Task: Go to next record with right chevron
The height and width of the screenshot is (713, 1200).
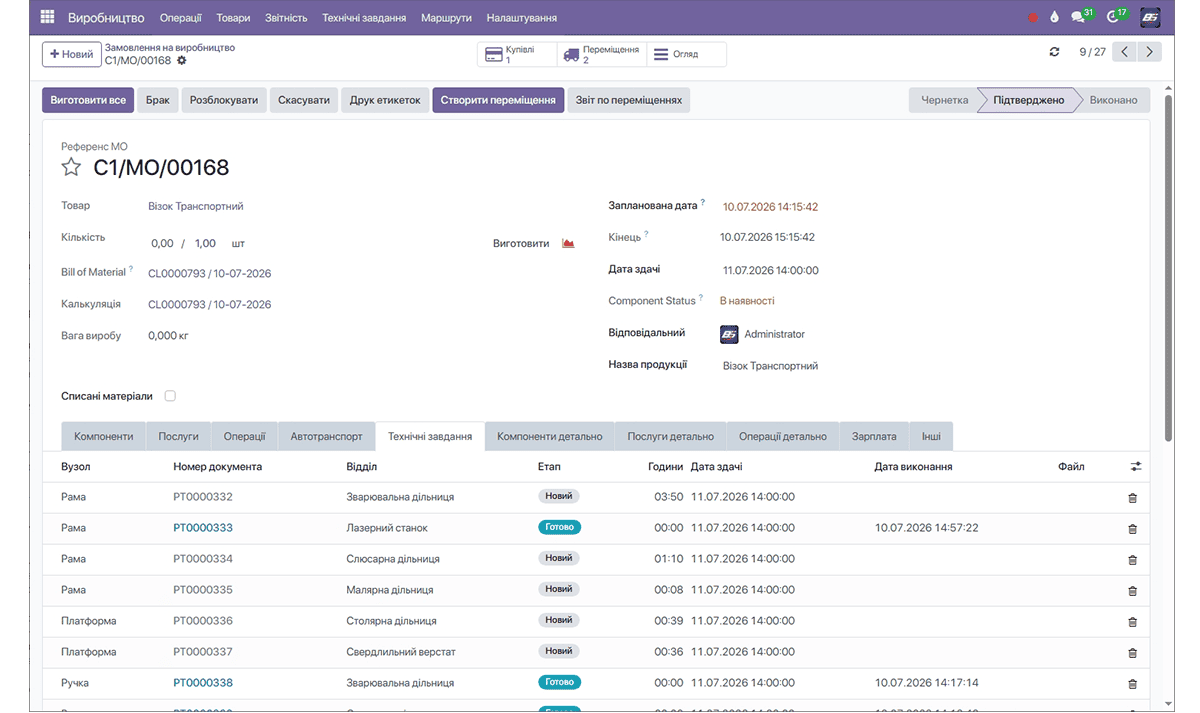Action: pos(1150,52)
